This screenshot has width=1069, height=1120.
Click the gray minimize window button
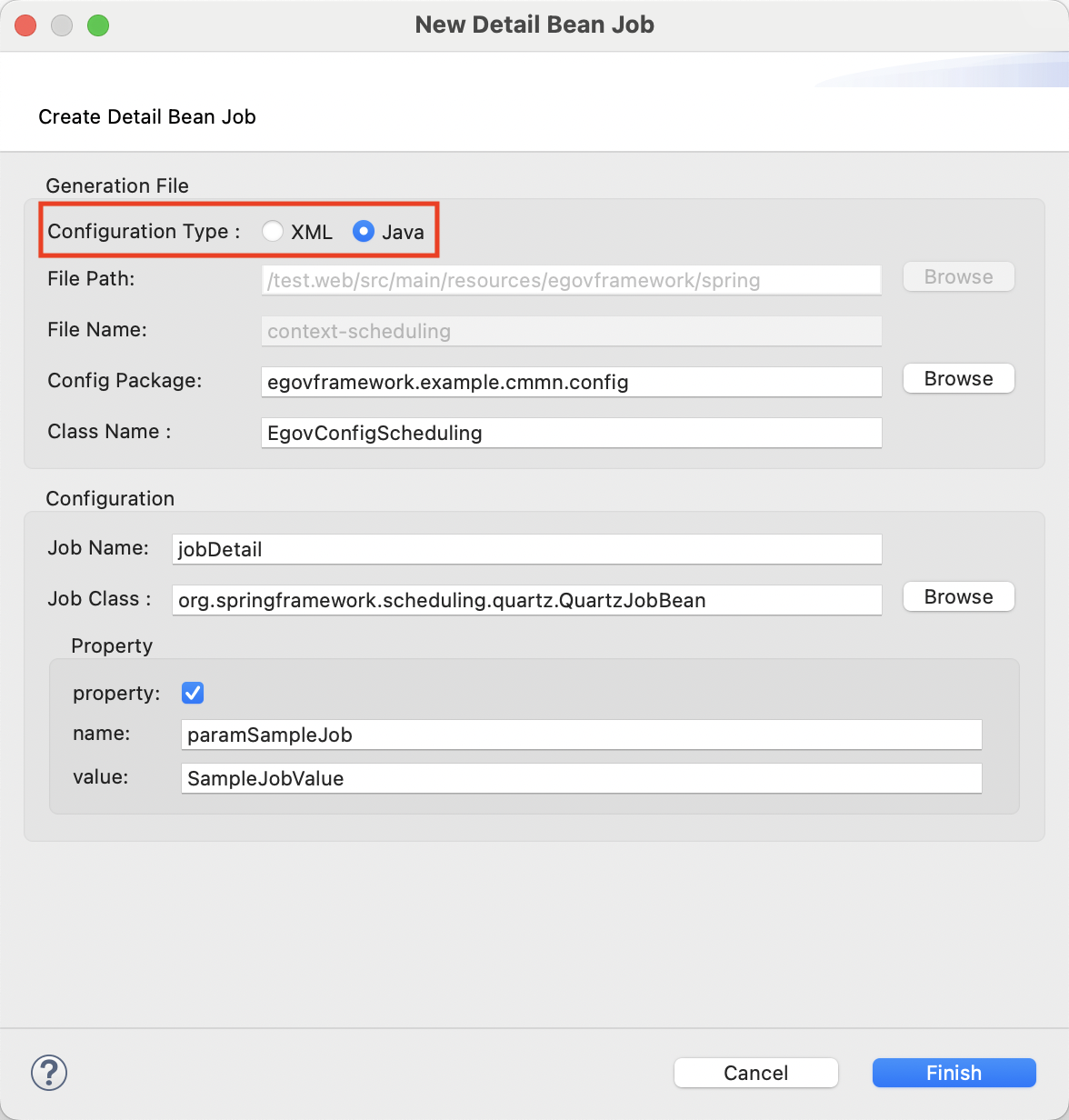click(x=62, y=25)
